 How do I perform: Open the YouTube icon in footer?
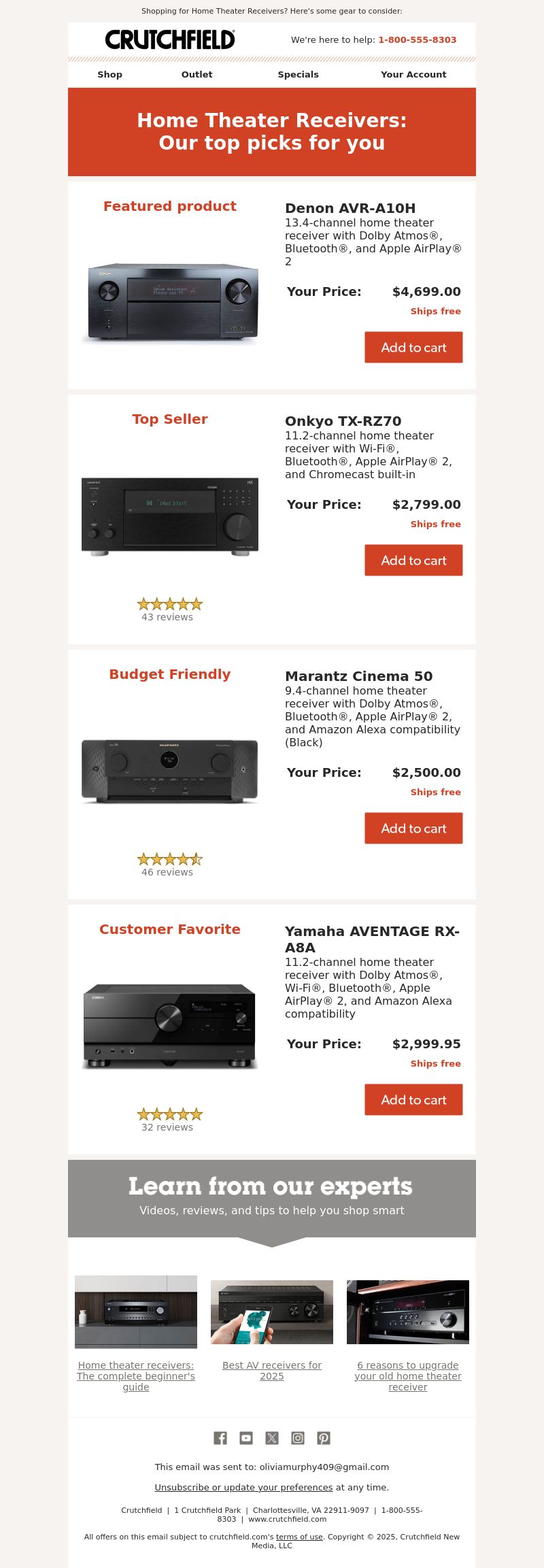[x=246, y=1438]
